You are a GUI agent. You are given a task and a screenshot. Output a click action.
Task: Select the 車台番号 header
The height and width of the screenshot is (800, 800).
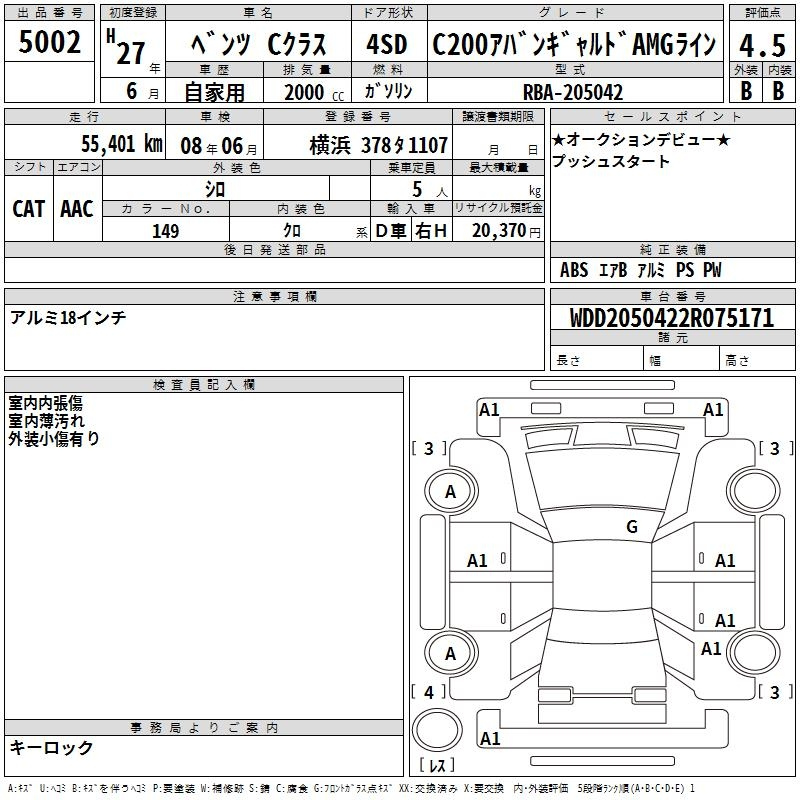(x=672, y=296)
